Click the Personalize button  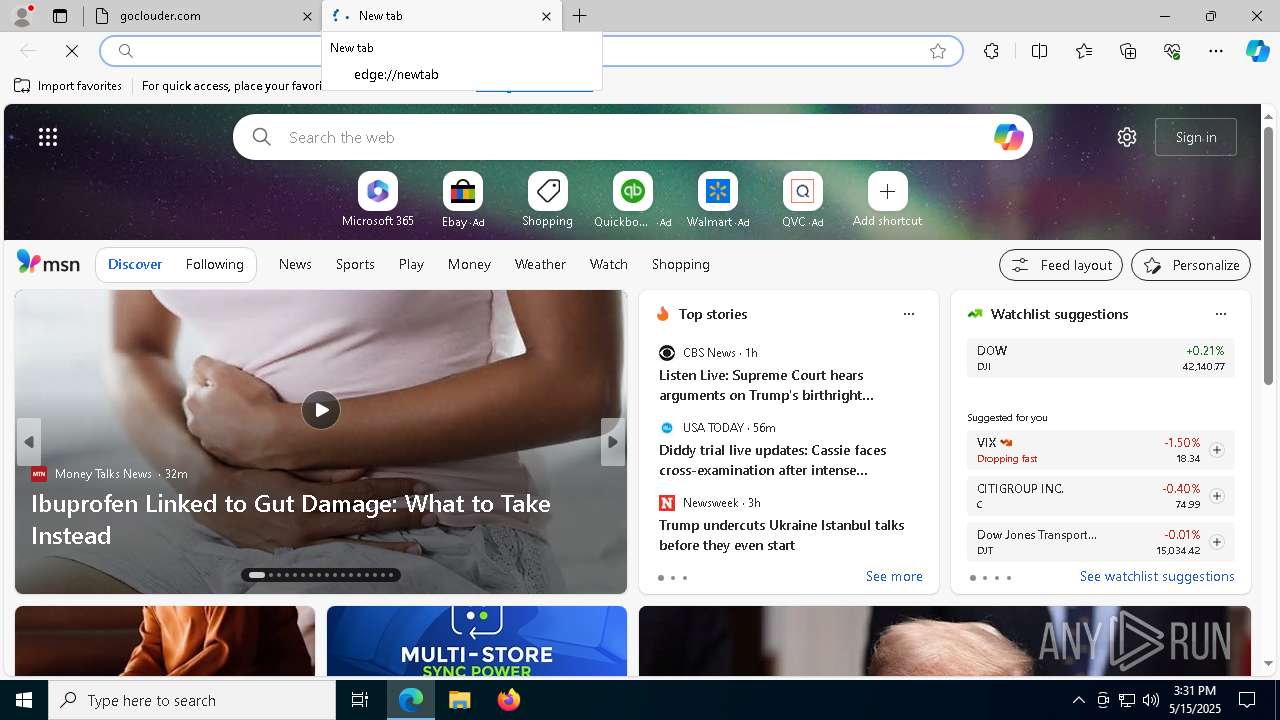1191,265
